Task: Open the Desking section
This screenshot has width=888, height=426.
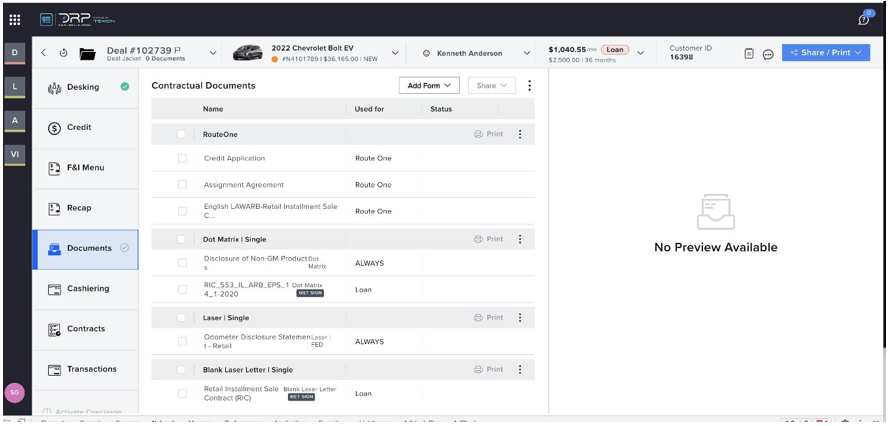Action: (86, 88)
